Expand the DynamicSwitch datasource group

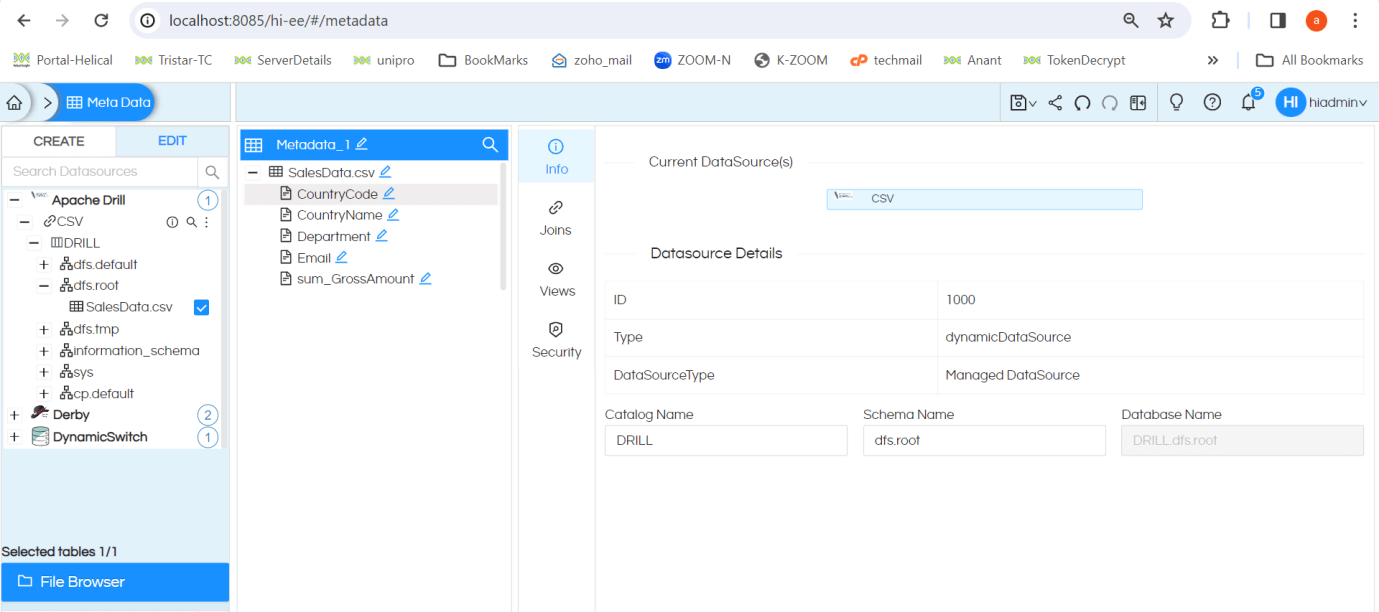coord(14,437)
